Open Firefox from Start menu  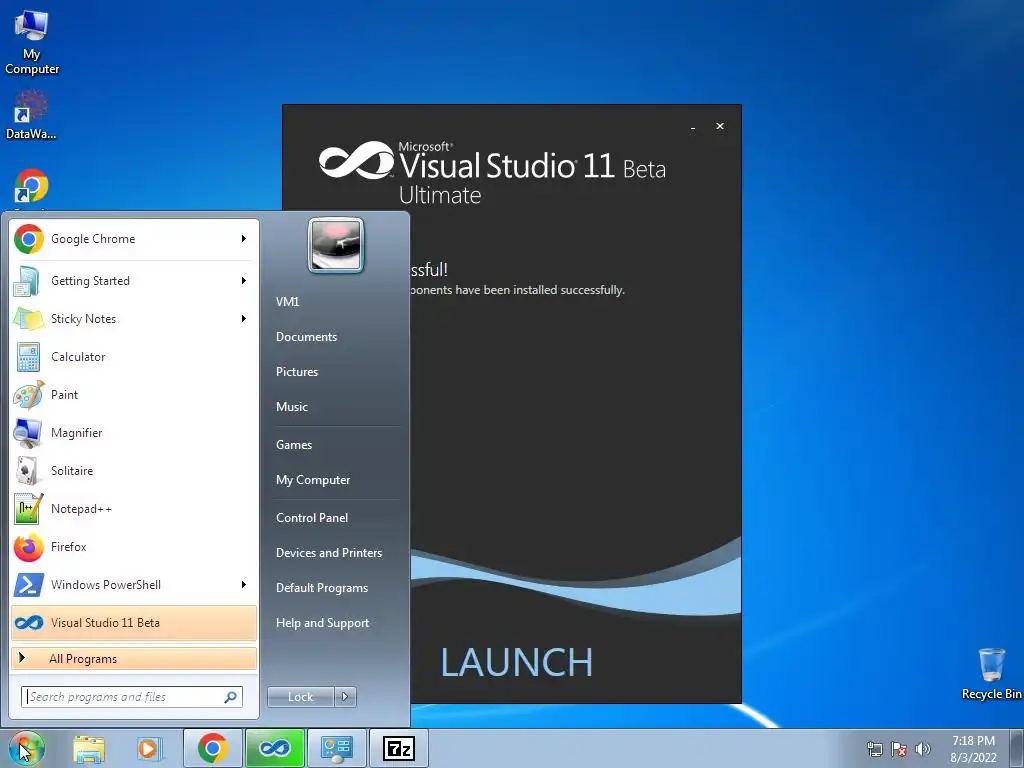[134, 547]
